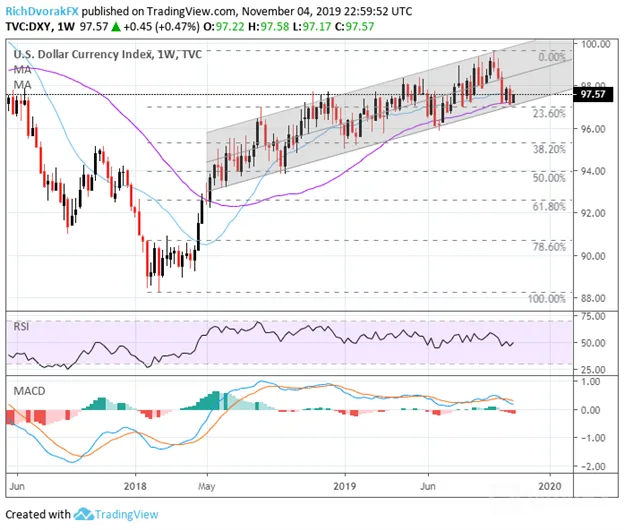624x530 pixels.
Task: Click the 61.80% Fibonacci level label
Action: coord(549,207)
